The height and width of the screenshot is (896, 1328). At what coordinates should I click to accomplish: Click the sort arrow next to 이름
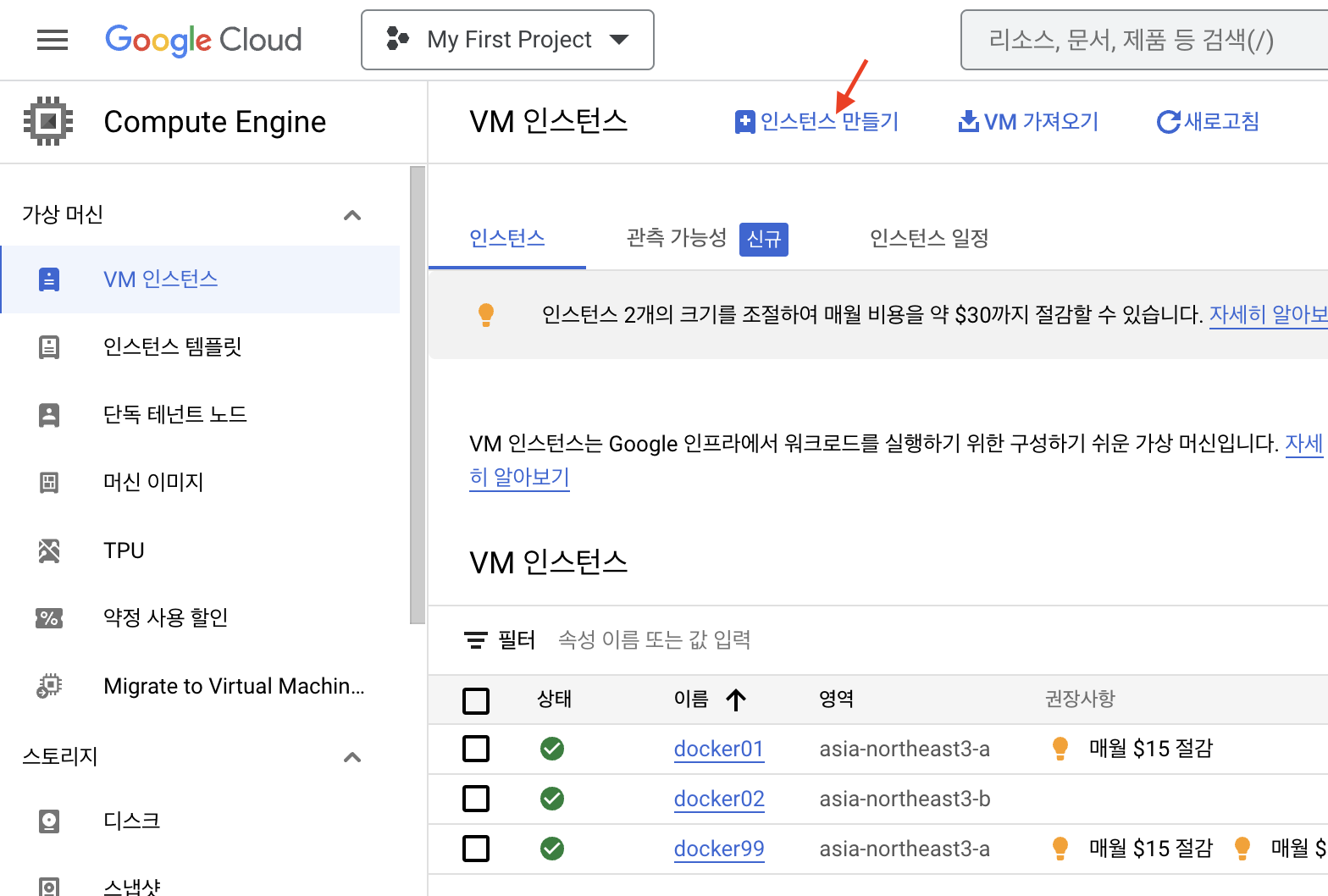736,700
